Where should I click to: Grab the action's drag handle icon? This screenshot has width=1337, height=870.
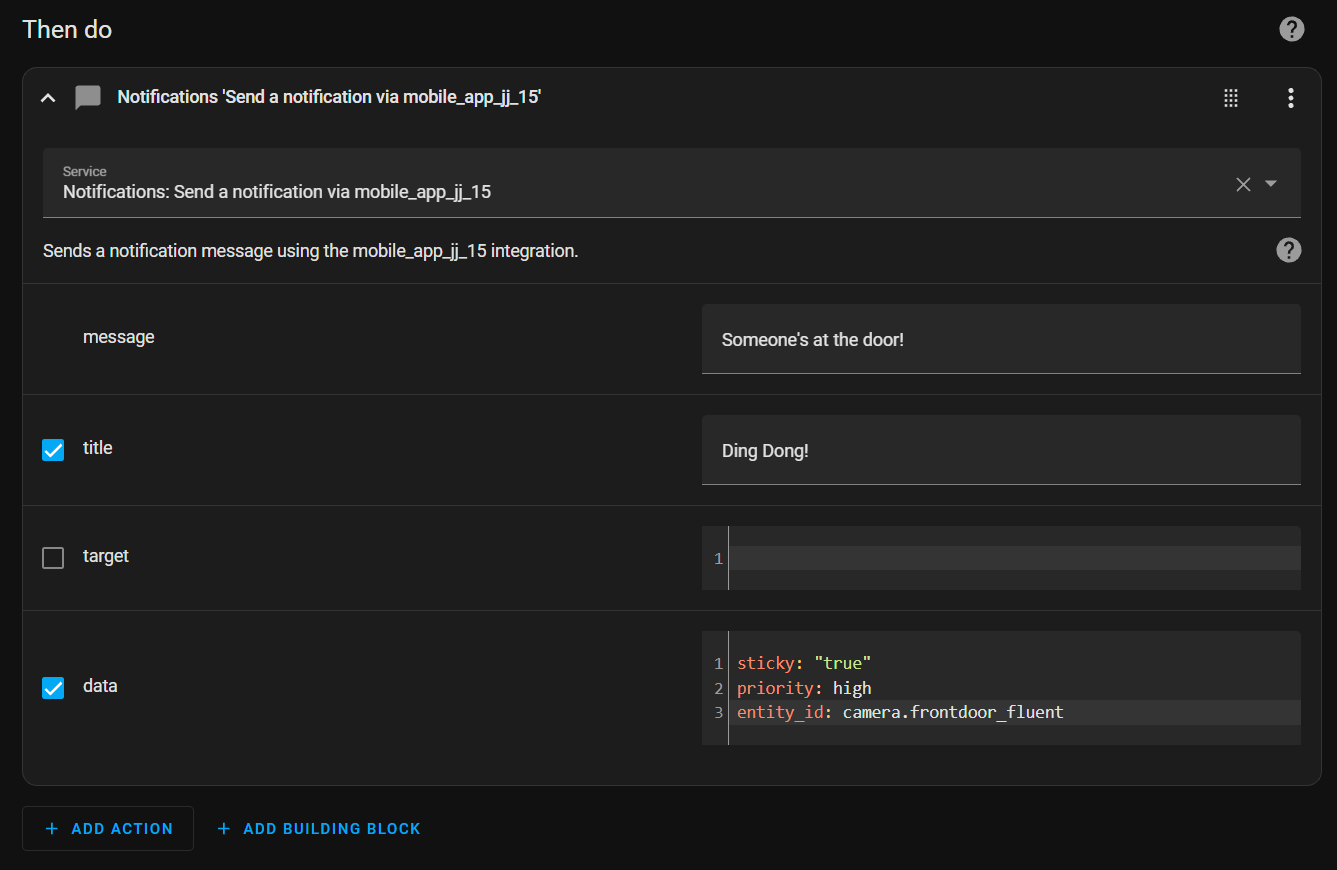tap(1231, 98)
